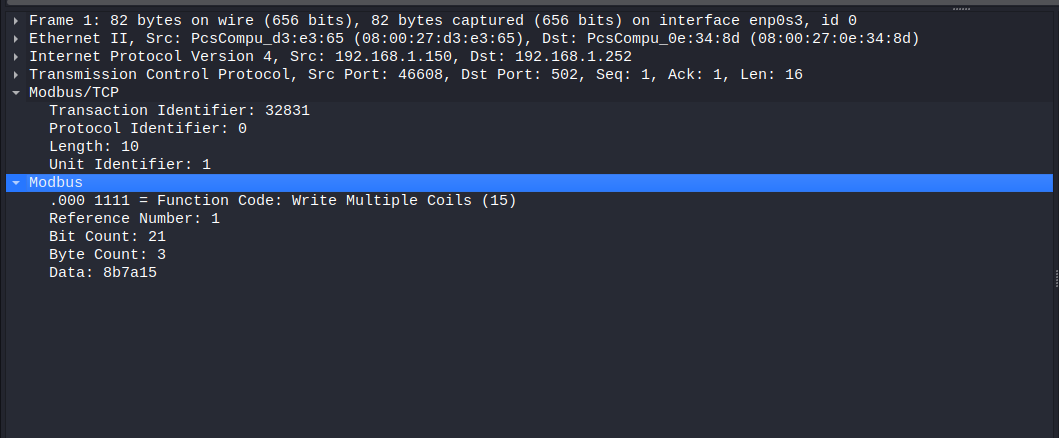This screenshot has height=438, width=1059.
Task: Select the Byte Count: 3 row
Action: 106,254
